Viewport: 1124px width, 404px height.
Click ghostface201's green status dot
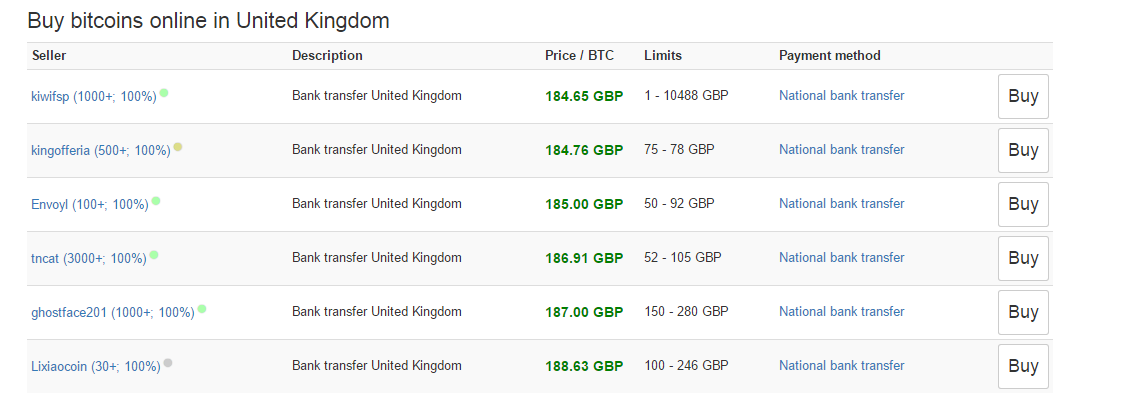[x=202, y=309]
